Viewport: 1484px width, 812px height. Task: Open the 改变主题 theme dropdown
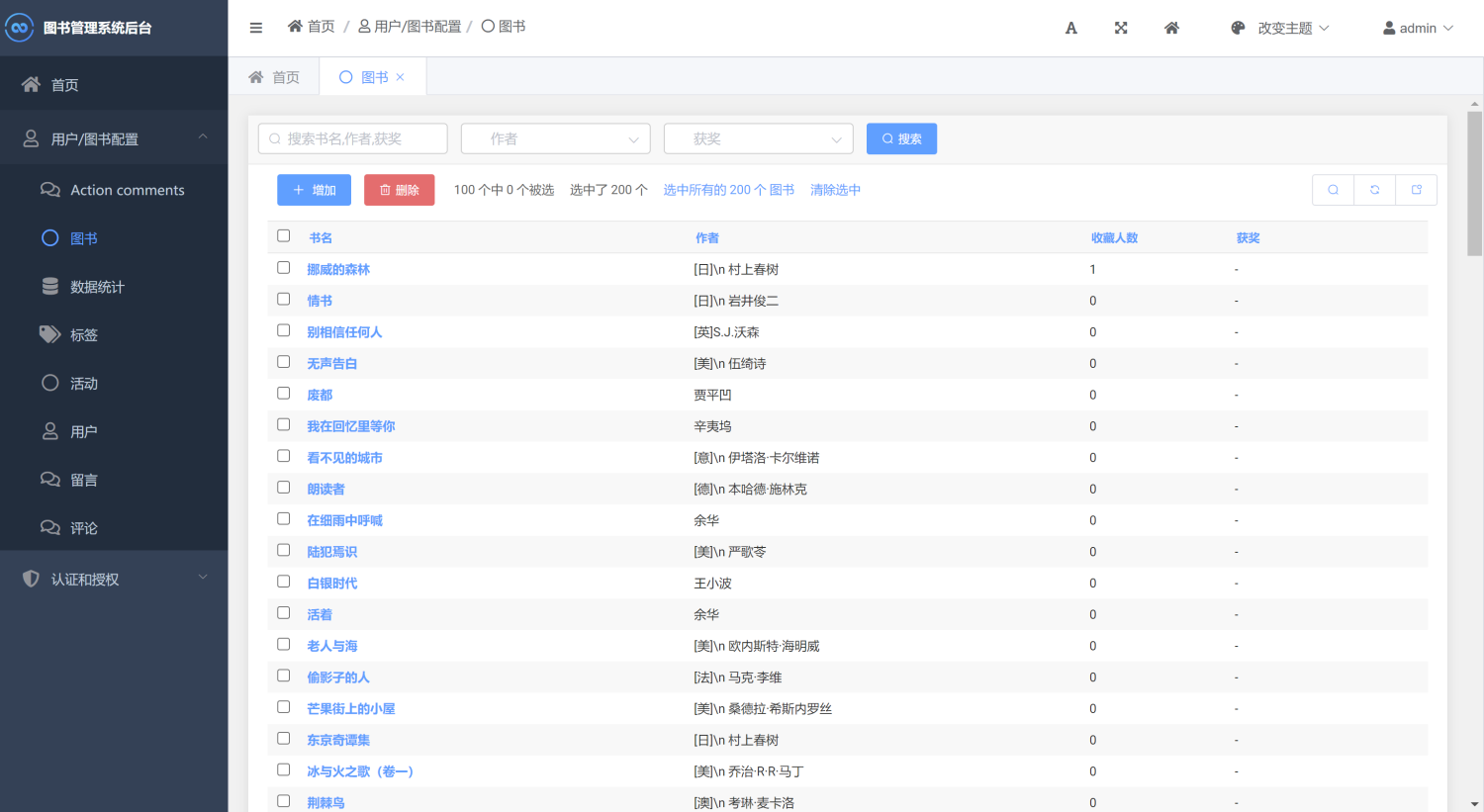(1280, 28)
